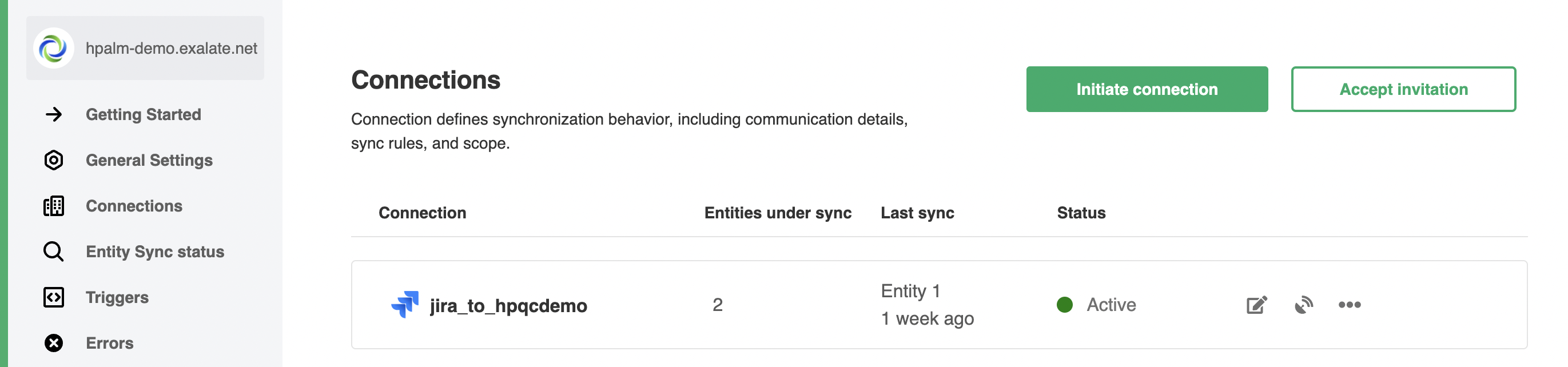This screenshot has height=367, width=1568.
Task: Open Getting Started in the sidebar
Action: coord(143,114)
